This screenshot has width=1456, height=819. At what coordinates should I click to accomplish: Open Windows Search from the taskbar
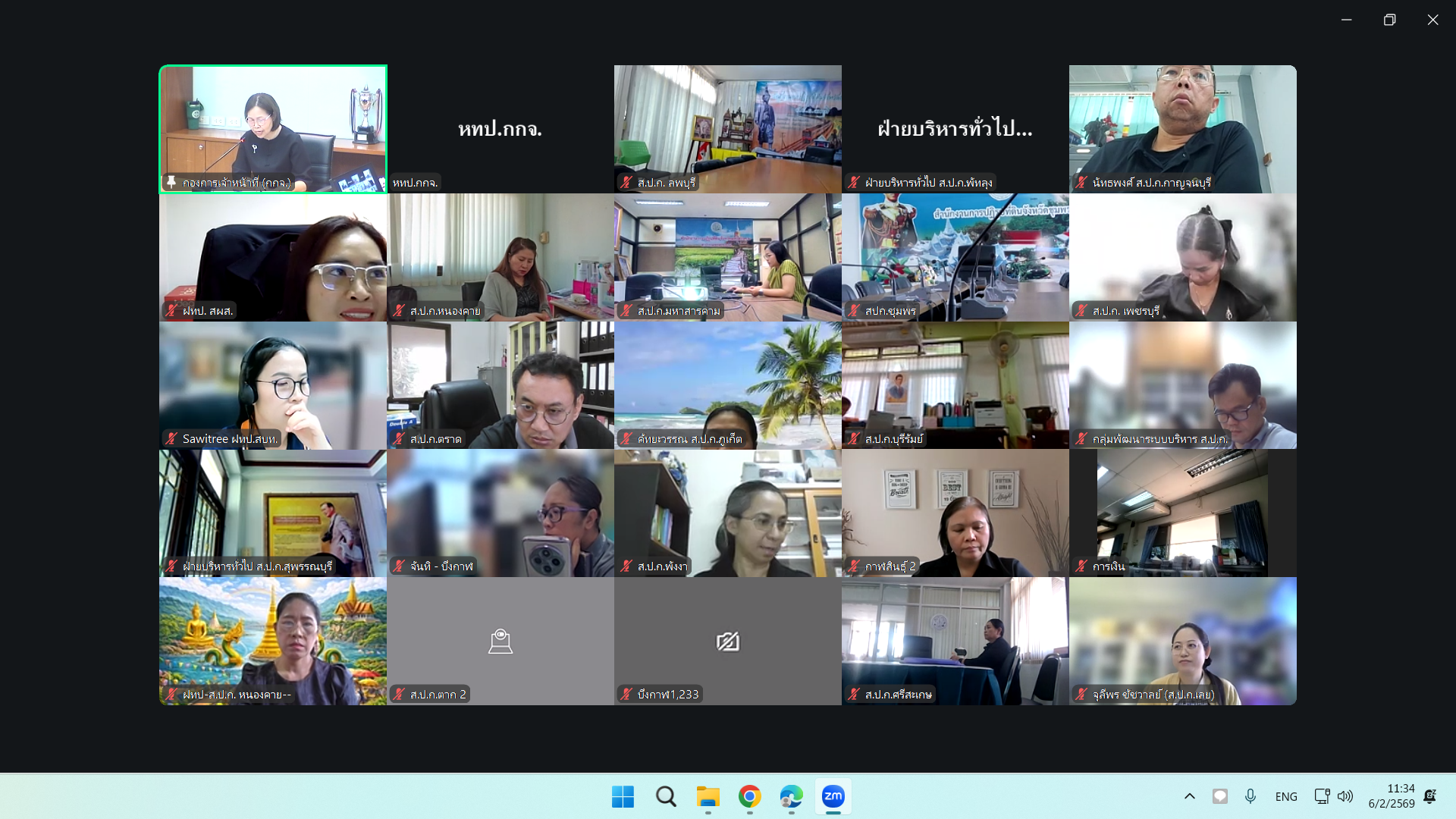coord(666,796)
